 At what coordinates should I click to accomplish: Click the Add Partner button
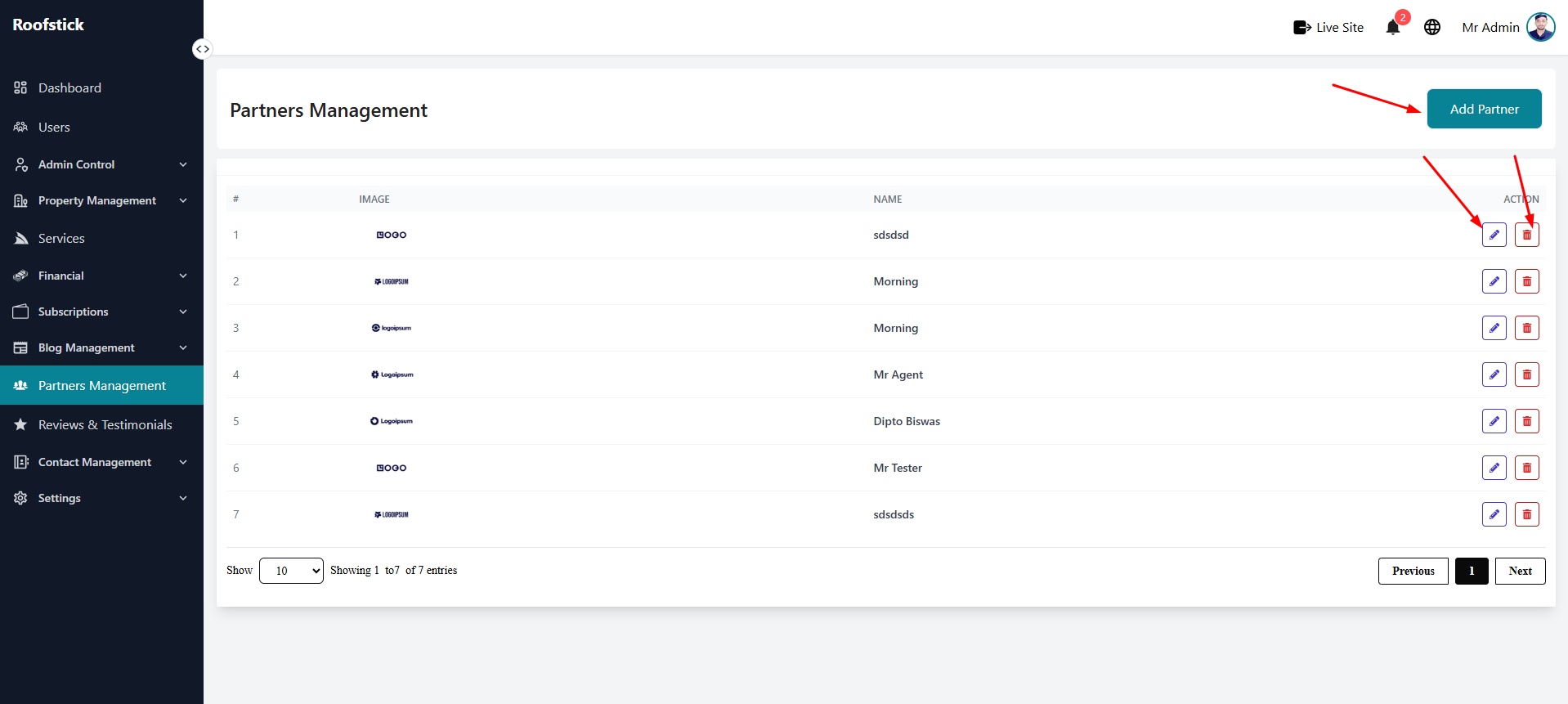(1485, 109)
